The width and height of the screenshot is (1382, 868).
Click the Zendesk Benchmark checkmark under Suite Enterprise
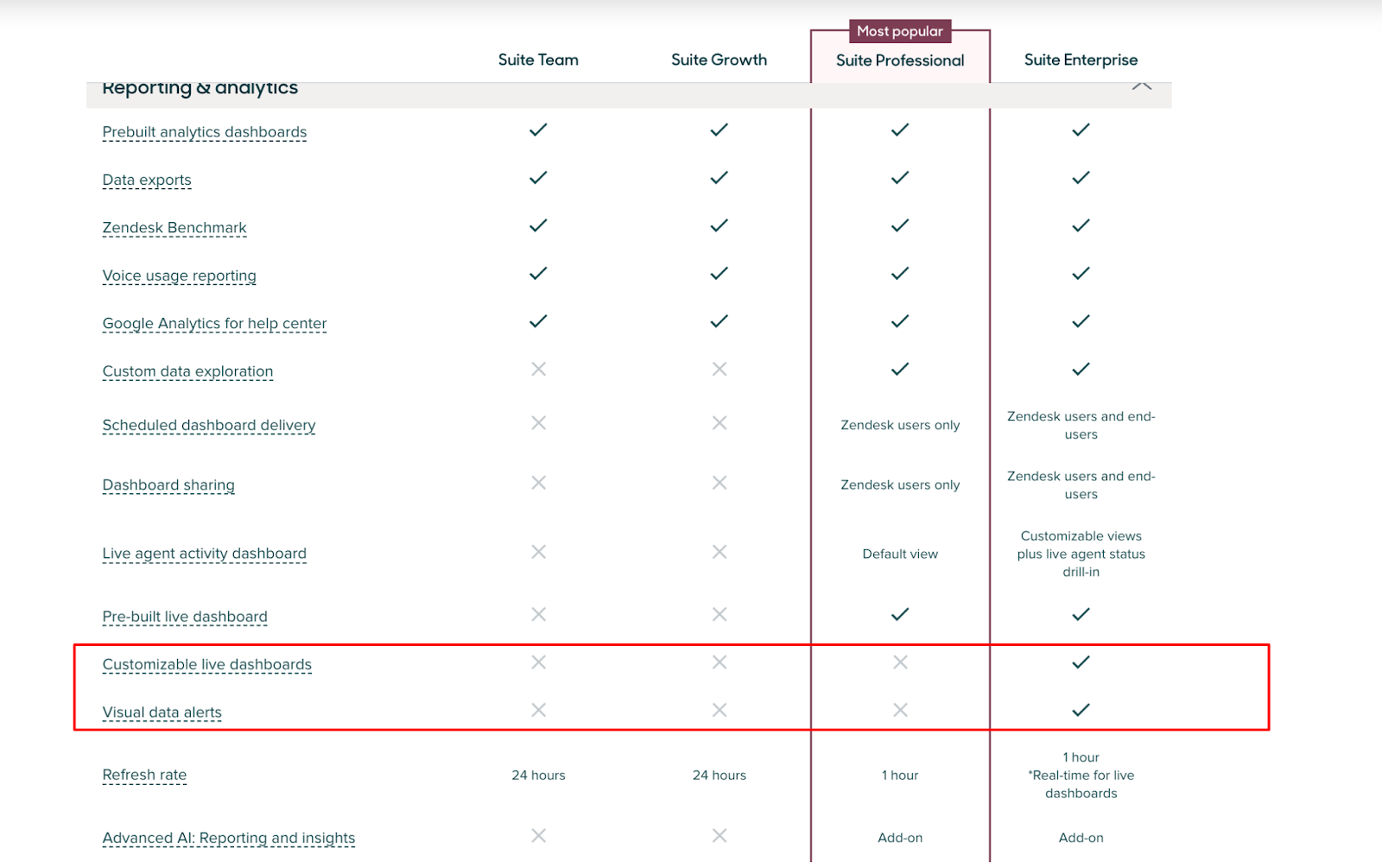click(1081, 225)
